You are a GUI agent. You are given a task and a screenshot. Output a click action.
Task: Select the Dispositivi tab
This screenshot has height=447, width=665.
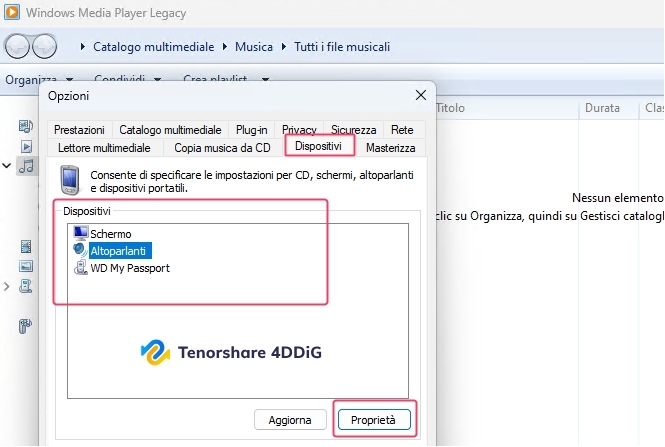pyautogui.click(x=318, y=146)
